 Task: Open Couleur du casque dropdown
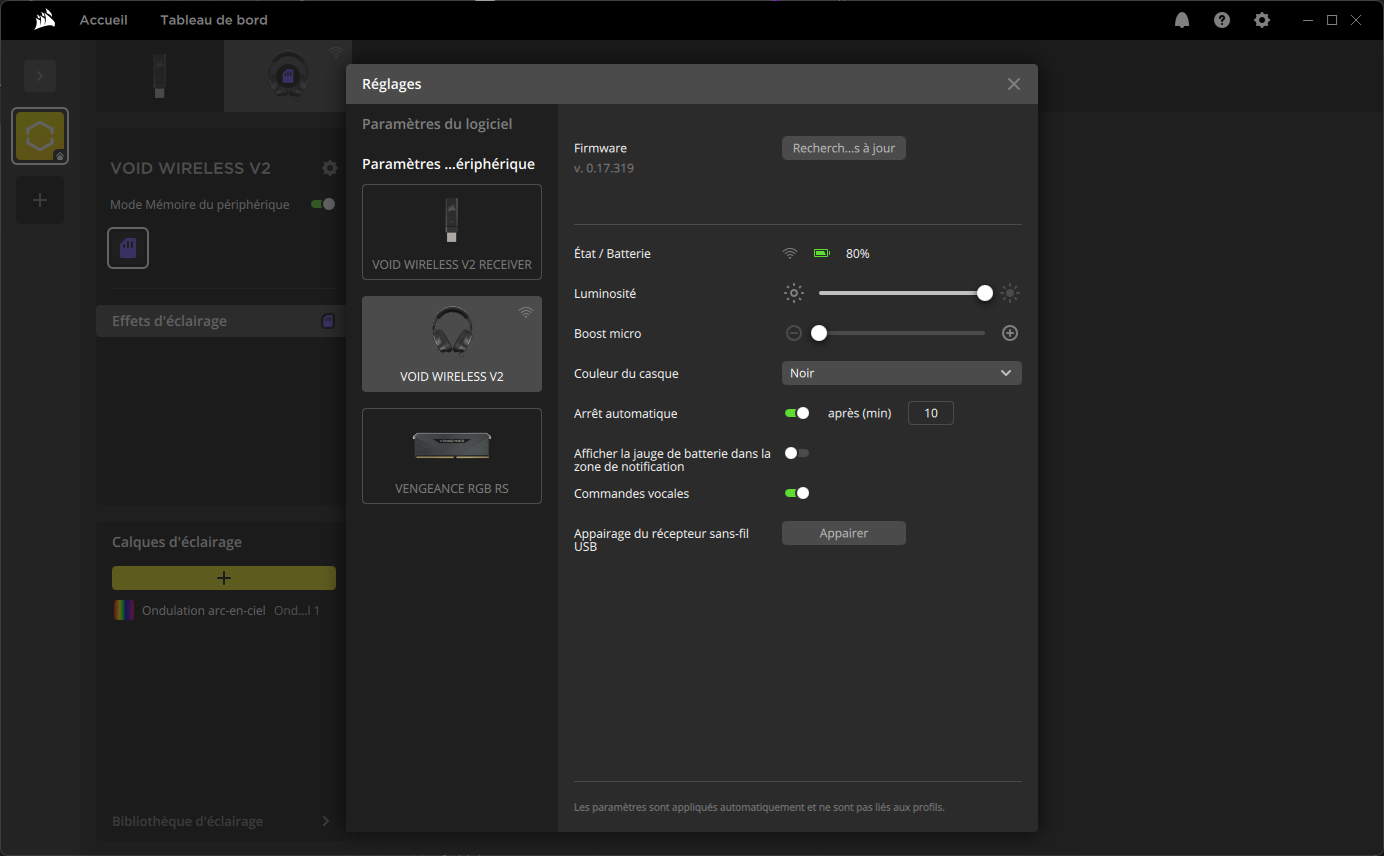click(902, 373)
